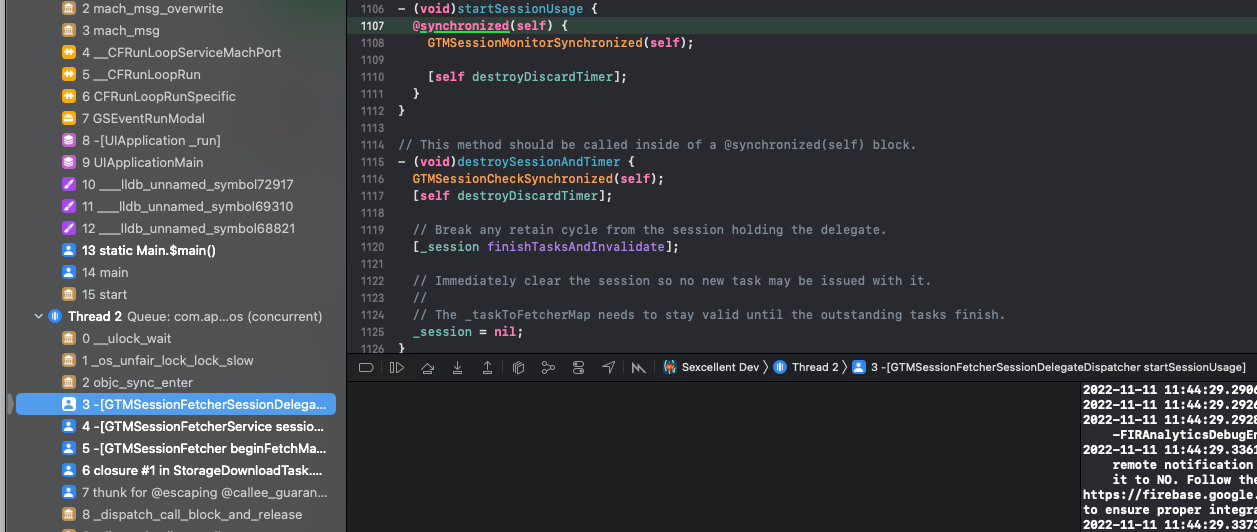Click the Simulate Location arrow icon

coord(608,368)
